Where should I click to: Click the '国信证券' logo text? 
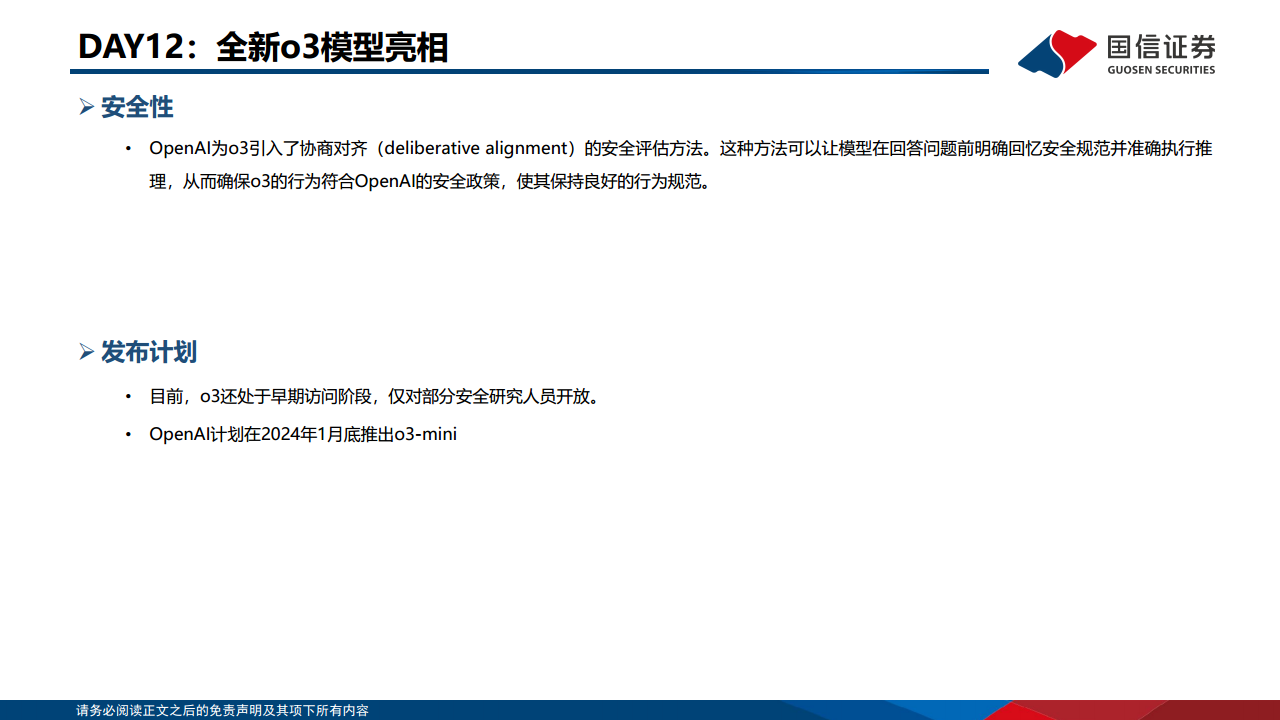point(1162,47)
